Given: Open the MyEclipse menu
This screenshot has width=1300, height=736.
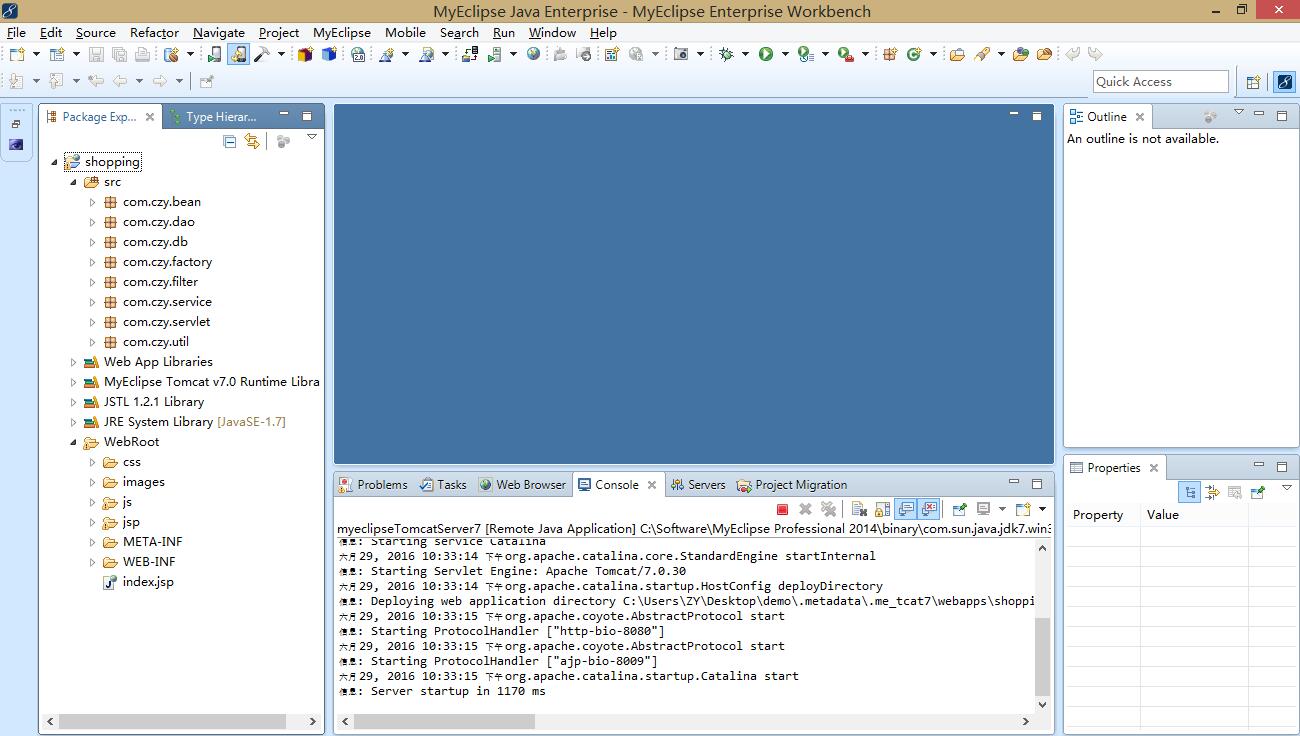Looking at the screenshot, I should pos(342,32).
